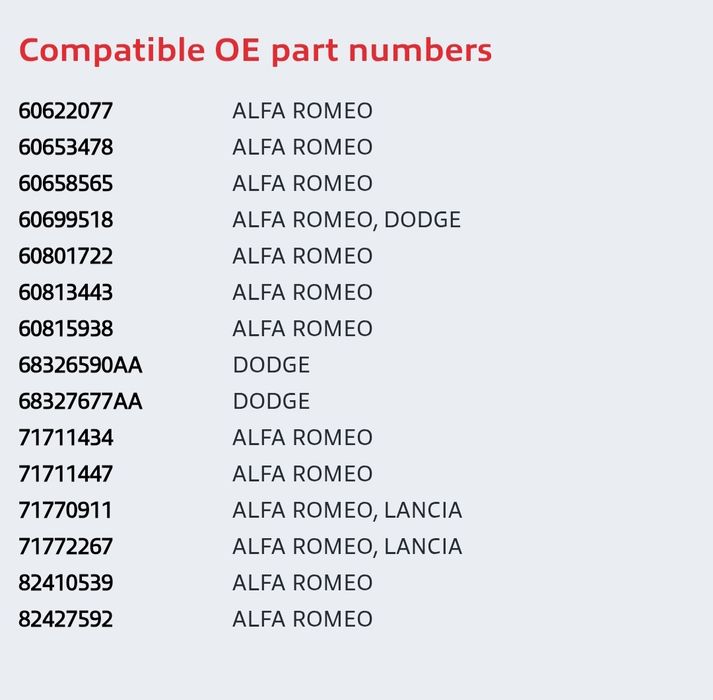Image resolution: width=713 pixels, height=700 pixels.
Task: Click part number 82427592
Action: point(65,620)
